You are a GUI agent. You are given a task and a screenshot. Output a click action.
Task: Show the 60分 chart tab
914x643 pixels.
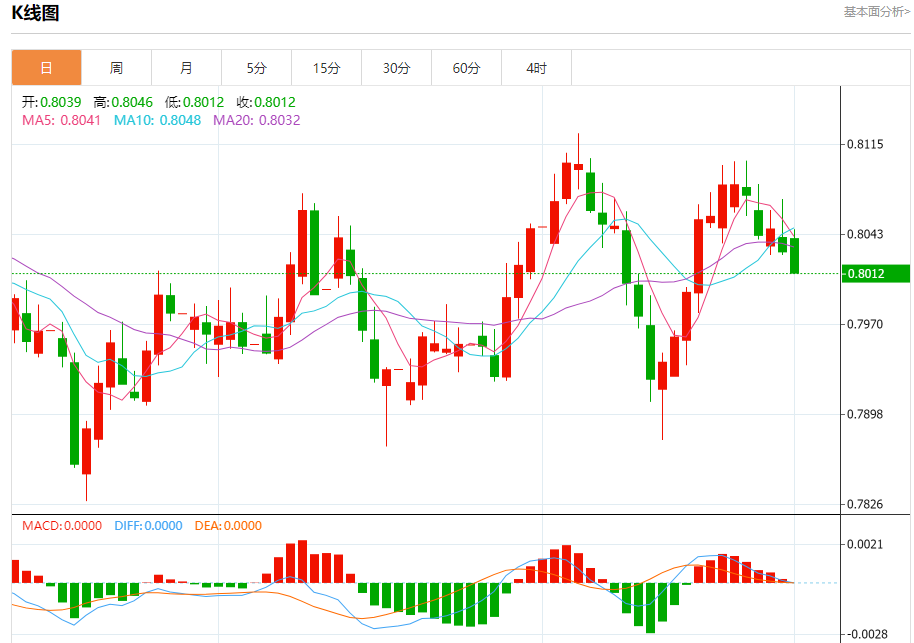(466, 68)
